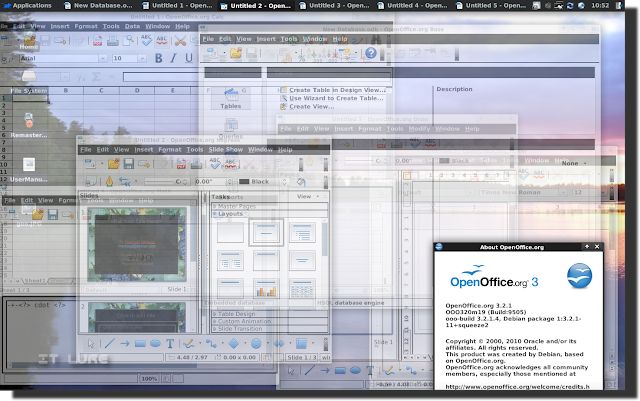The width and height of the screenshot is (640, 401).
Task: Choose the Connector tool in Impress drawing bar
Action: 211,344
